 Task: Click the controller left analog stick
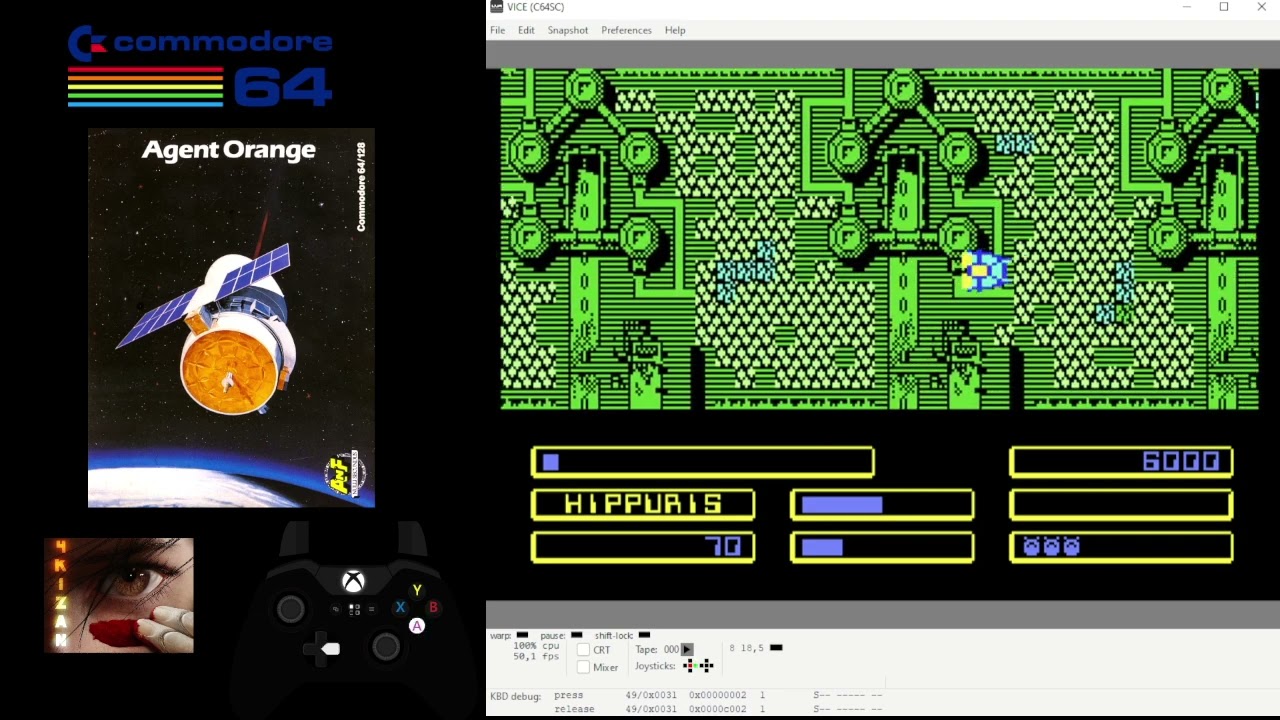click(x=291, y=608)
